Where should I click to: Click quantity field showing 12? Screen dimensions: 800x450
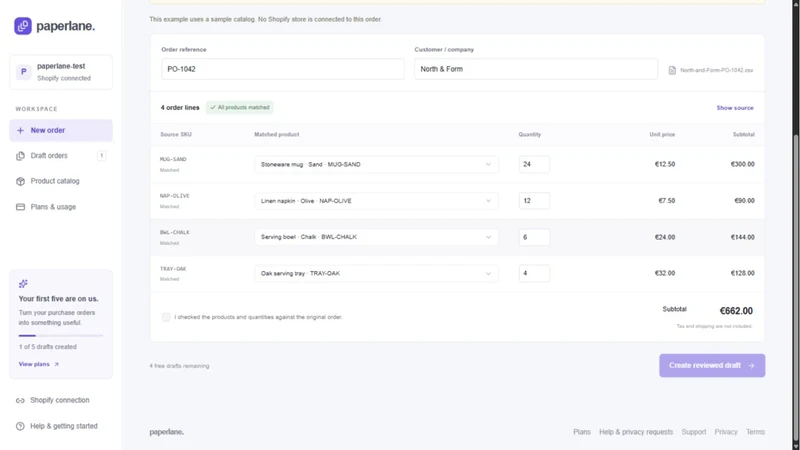pos(534,201)
